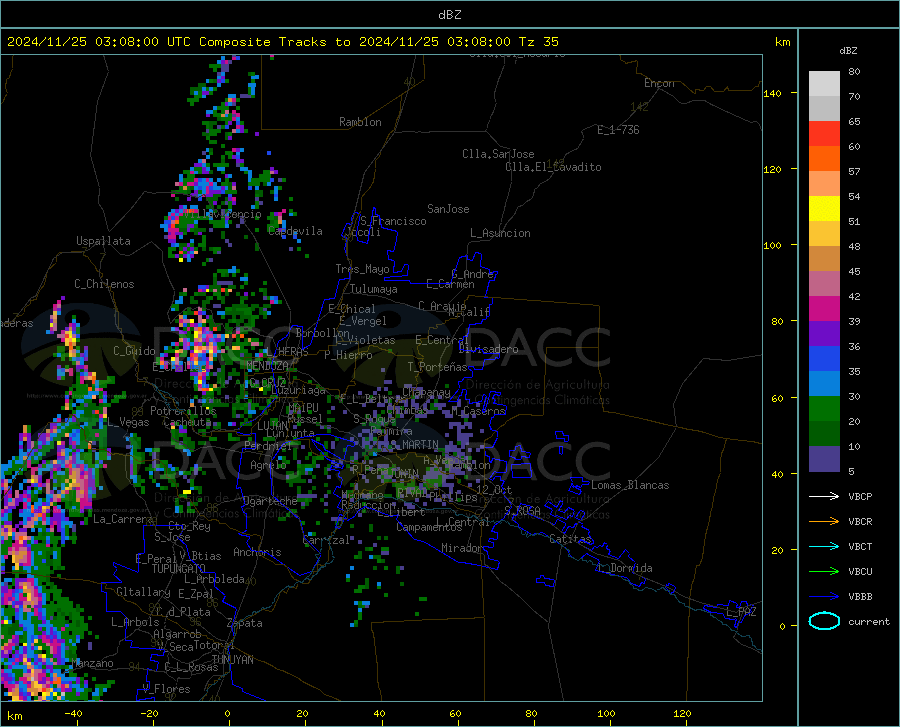Click the S_Francisco place label
Viewport: 900px width, 727px height.
(393, 221)
